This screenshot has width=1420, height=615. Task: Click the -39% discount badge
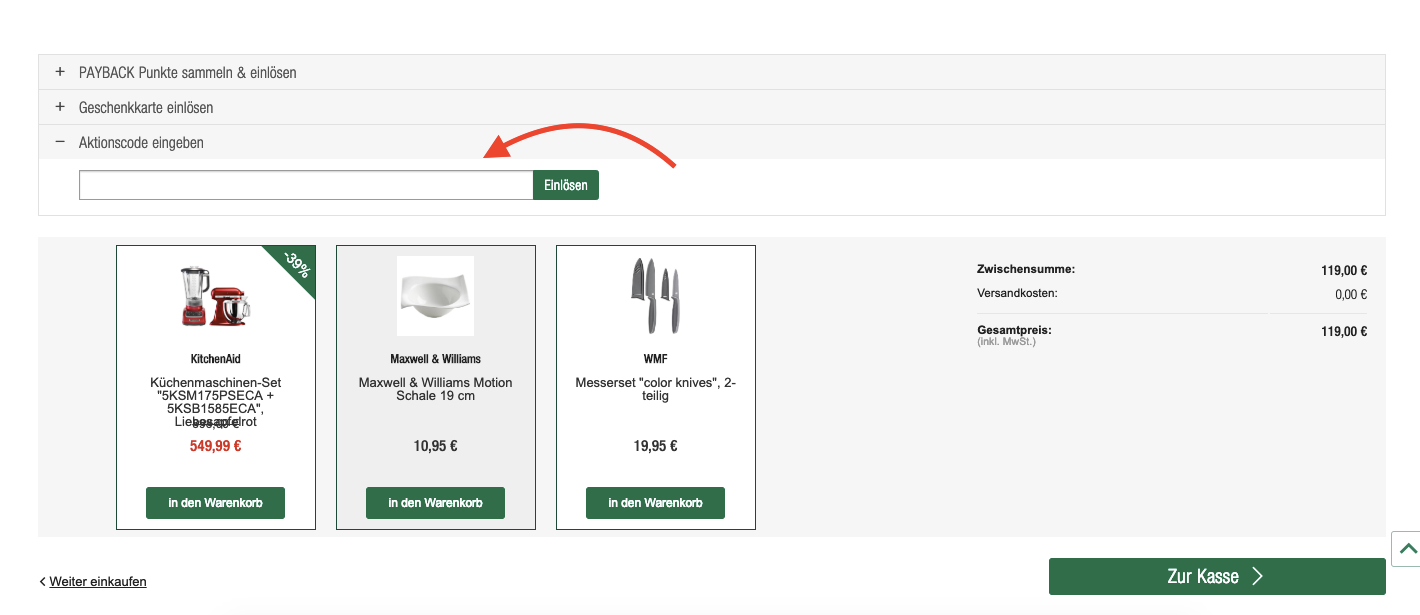tap(295, 266)
